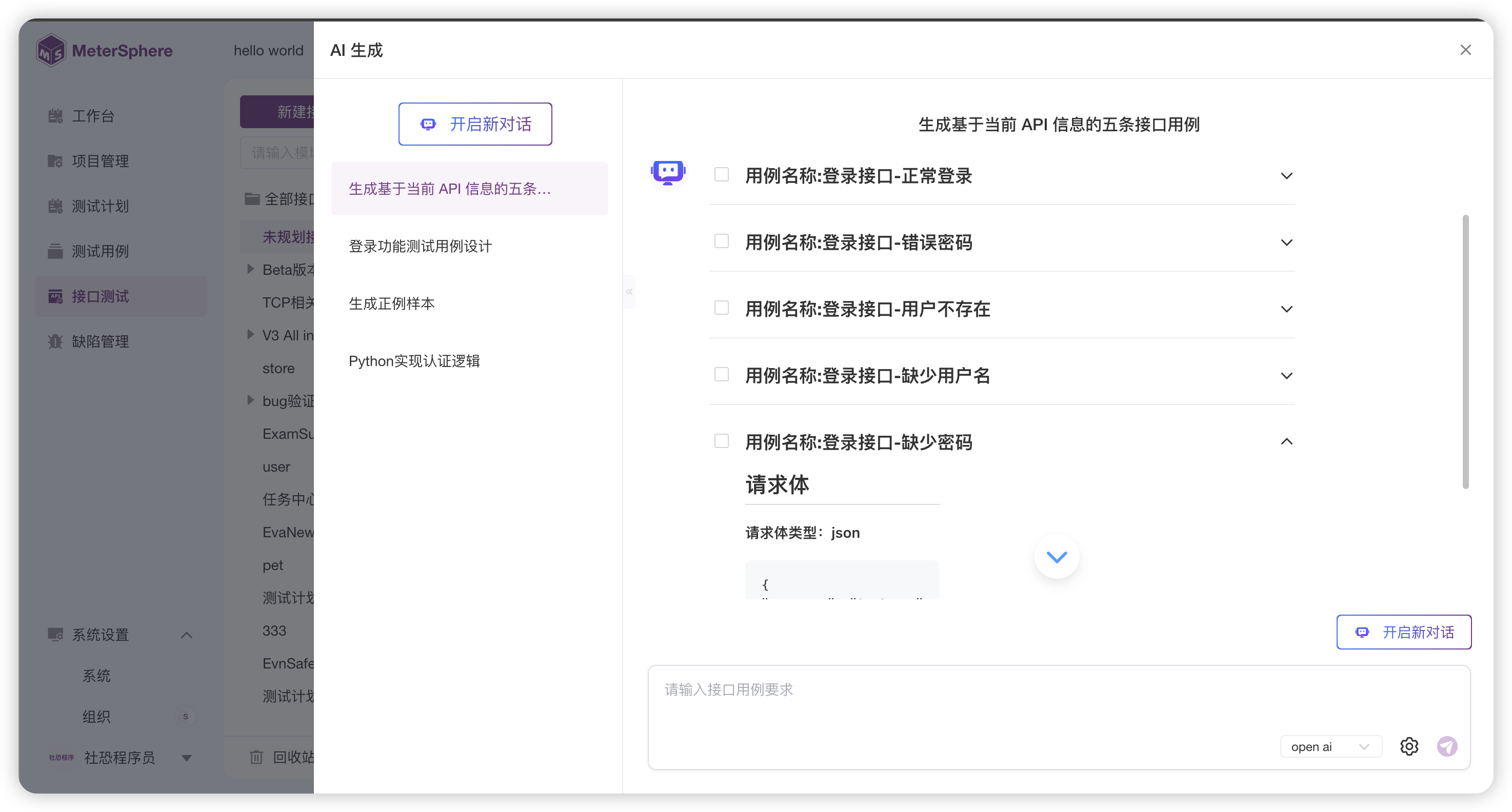Expand the 登录接口-错误密码 case chevron
The image size is (1512, 812).
coord(1286,242)
